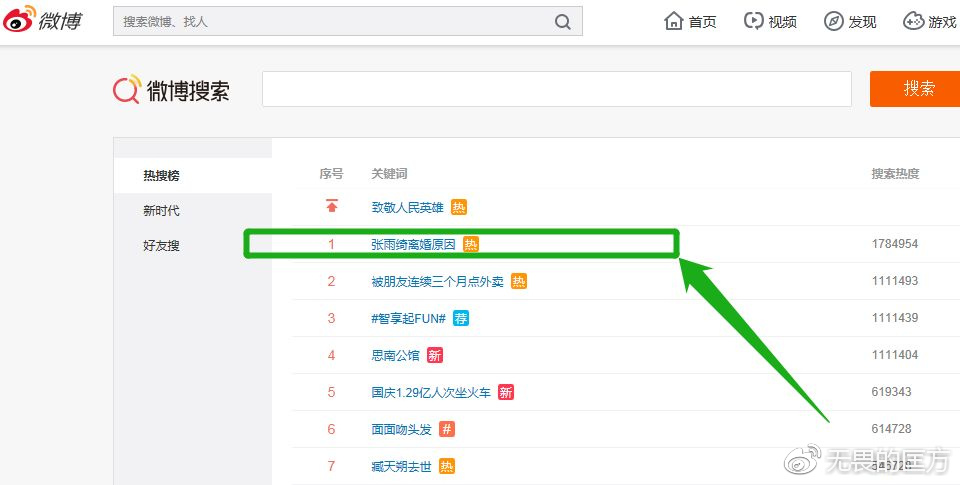Screen dimensions: 960x485
Task: Open the 思南公馆 topic
Action: pyautogui.click(x=395, y=355)
